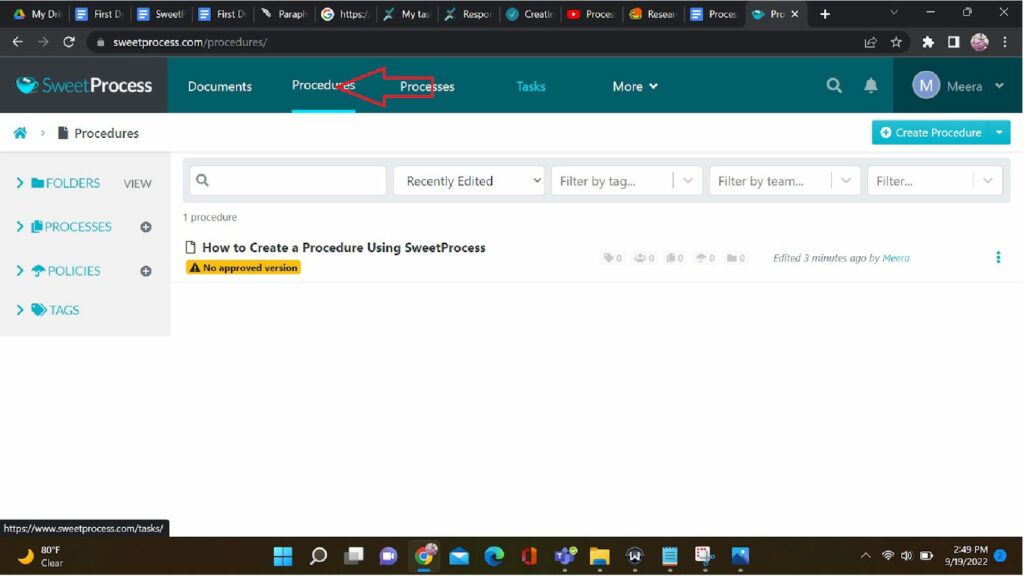
Task: Open the Filter by tag dropdown
Action: pyautogui.click(x=626, y=181)
